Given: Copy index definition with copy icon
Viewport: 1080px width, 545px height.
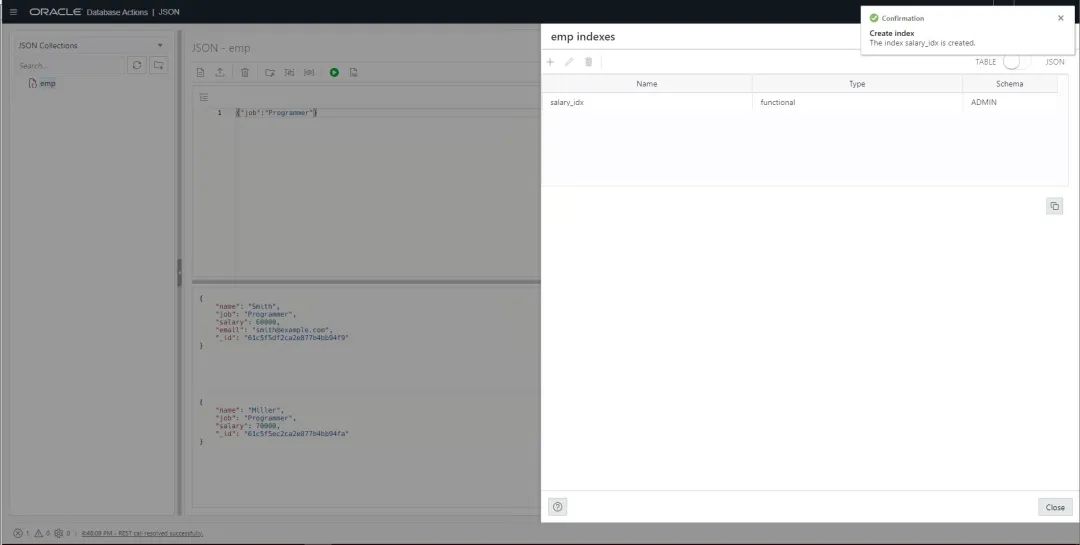Looking at the screenshot, I should (1055, 206).
